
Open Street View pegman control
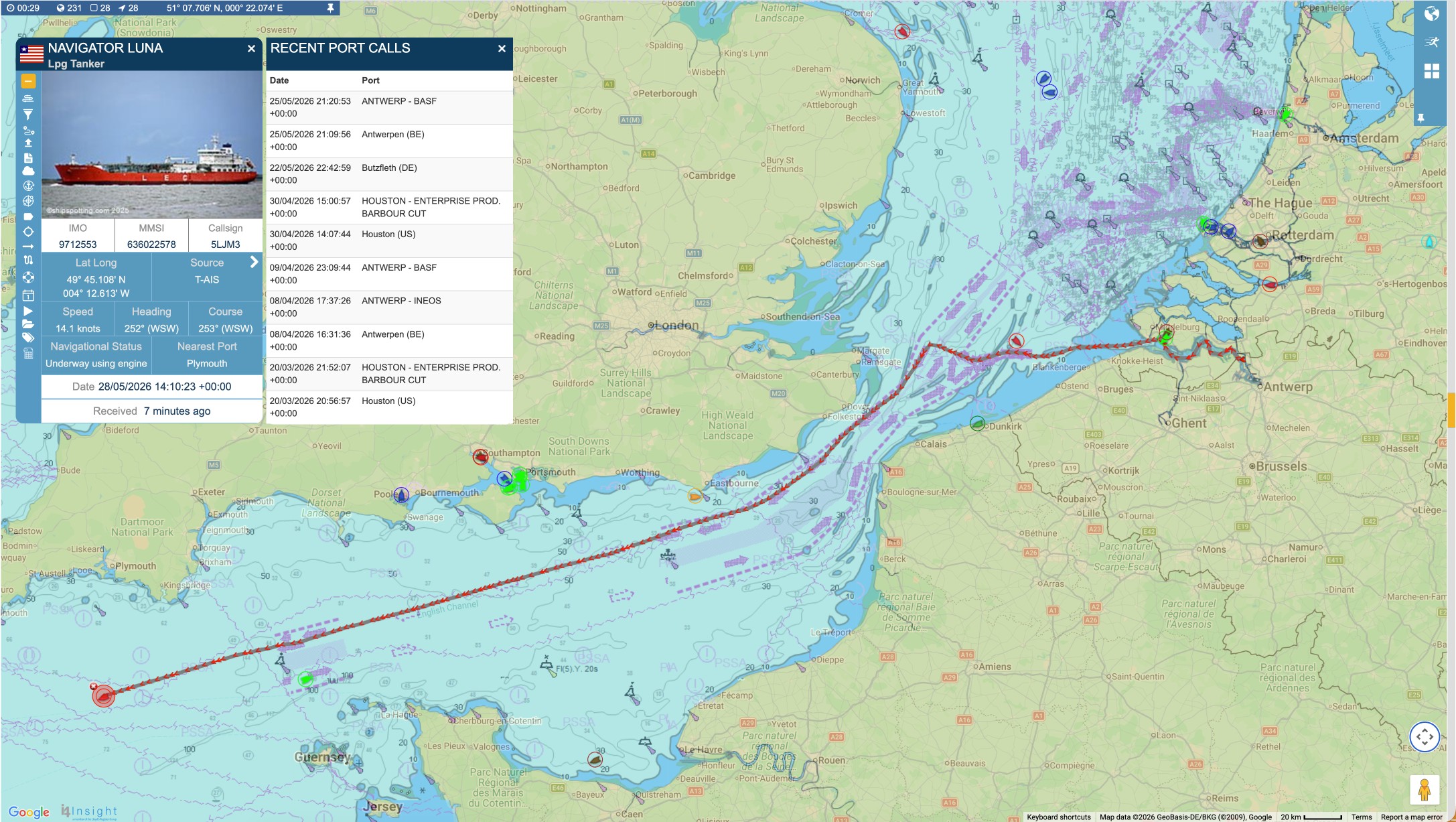pyautogui.click(x=1425, y=791)
